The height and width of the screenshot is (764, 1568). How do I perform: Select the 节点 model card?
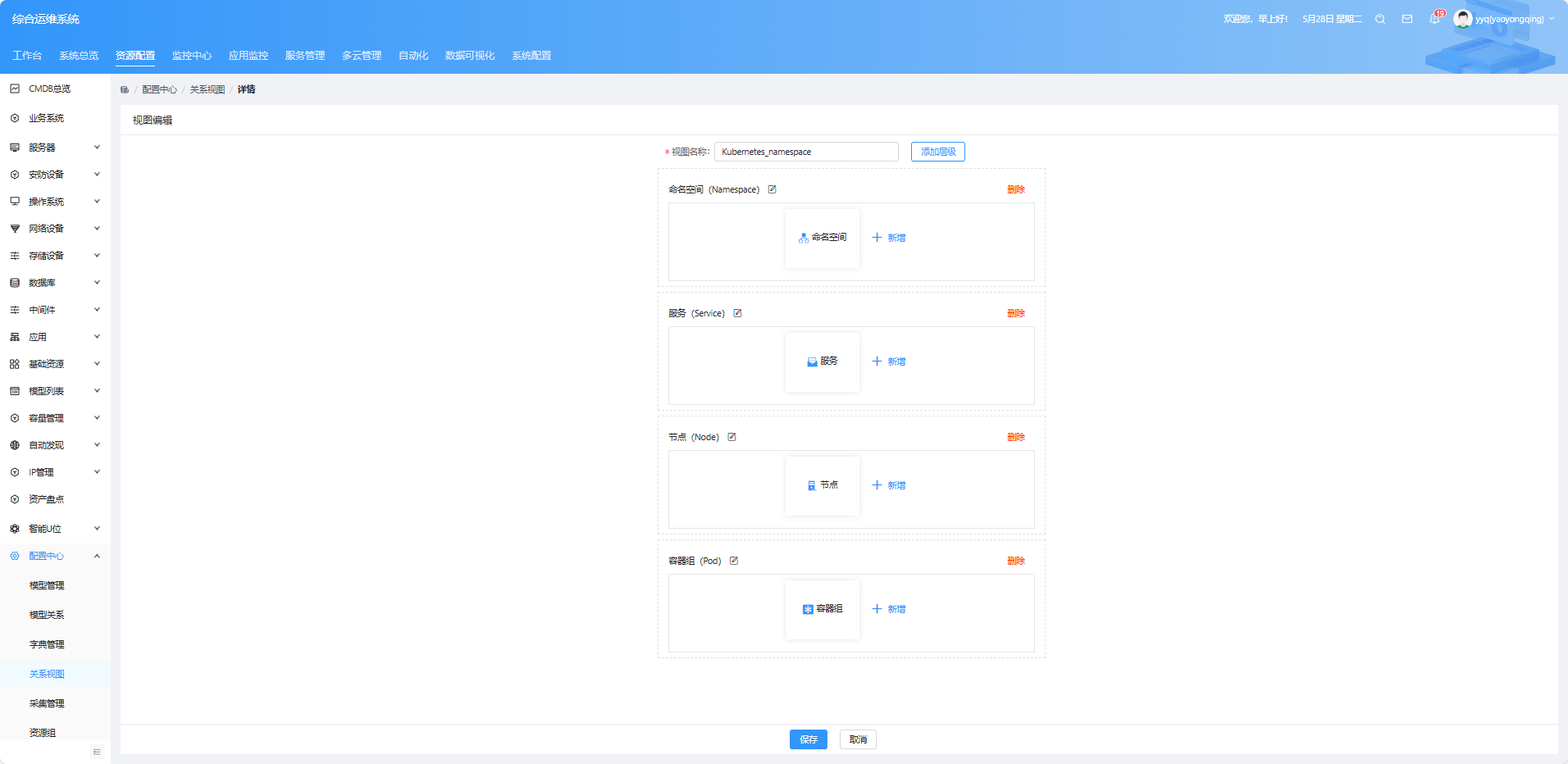[823, 485]
